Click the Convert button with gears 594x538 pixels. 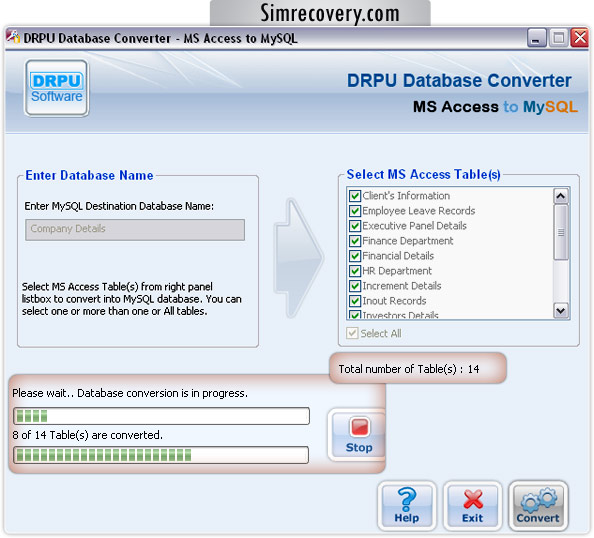click(538, 506)
